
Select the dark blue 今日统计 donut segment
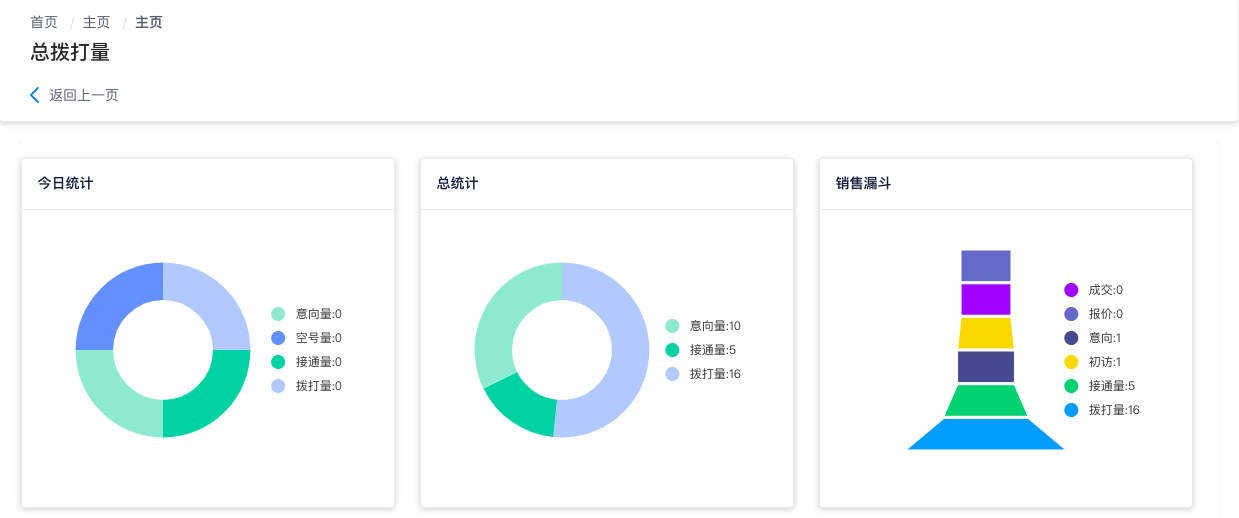pyautogui.click(x=118, y=305)
